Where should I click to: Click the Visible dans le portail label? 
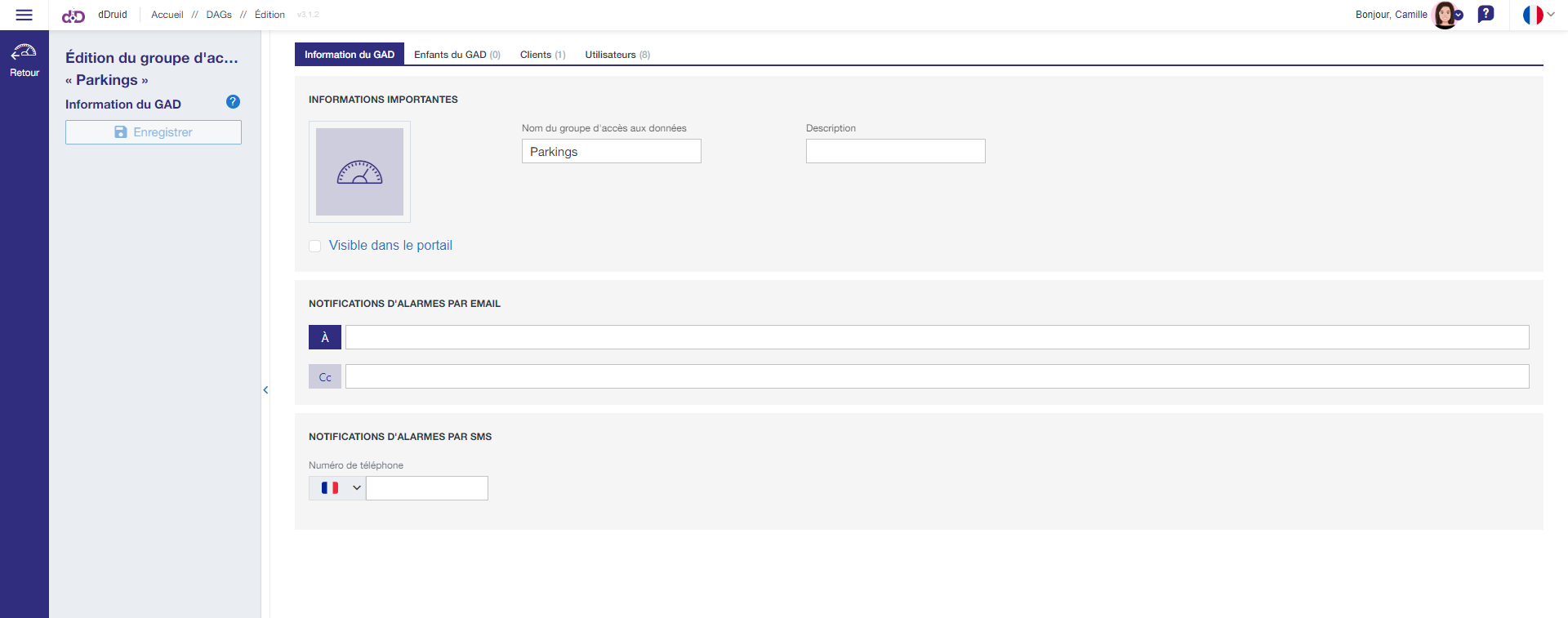coord(390,246)
